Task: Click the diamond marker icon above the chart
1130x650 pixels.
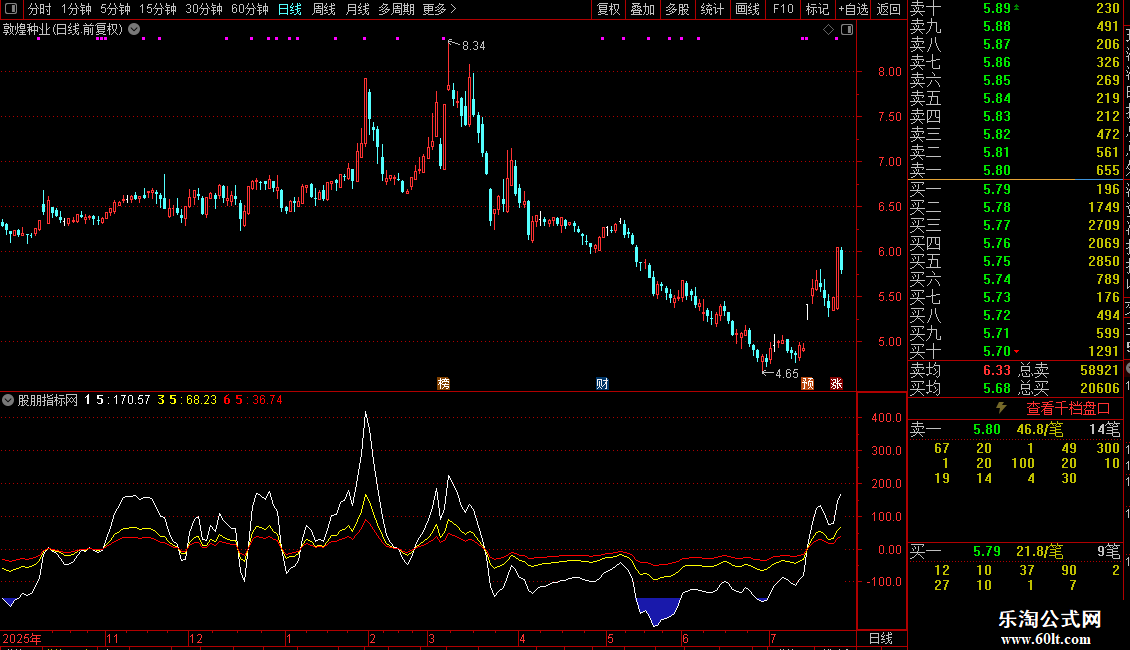Action: (x=828, y=30)
